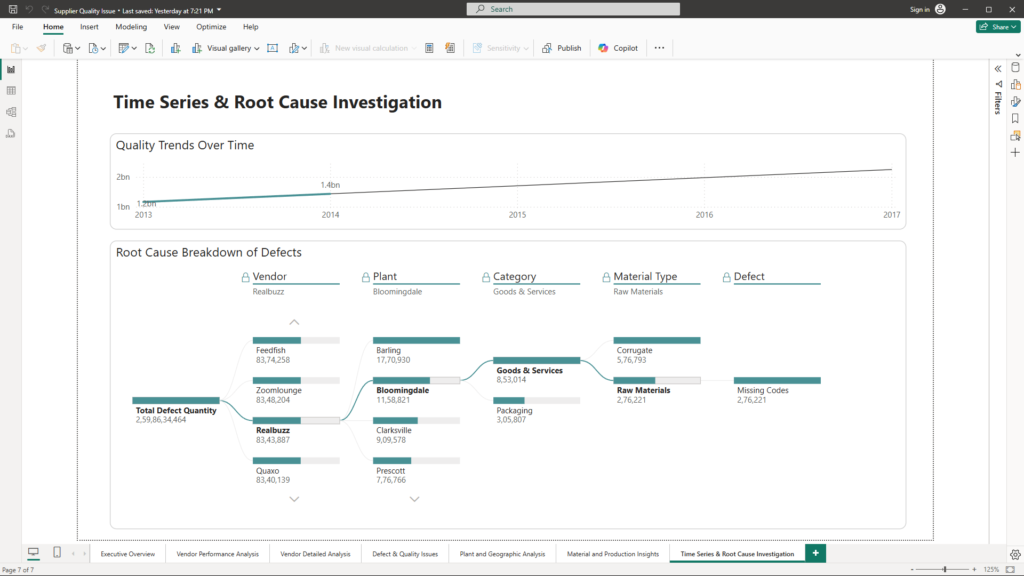
Task: Click the Copilot icon in ribbon
Action: click(603, 48)
